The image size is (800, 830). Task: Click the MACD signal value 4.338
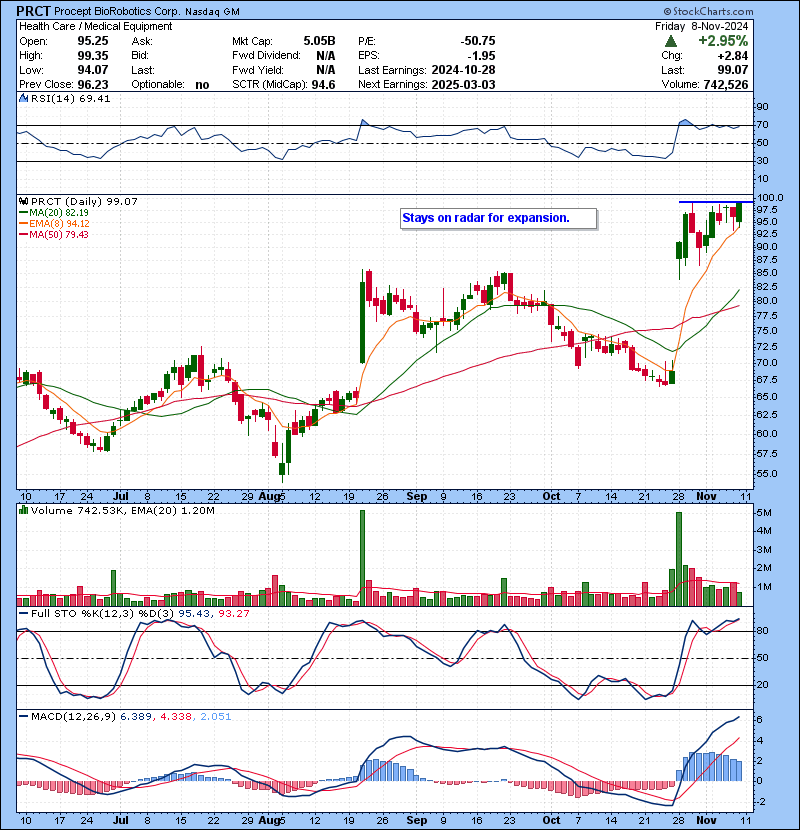pos(176,717)
